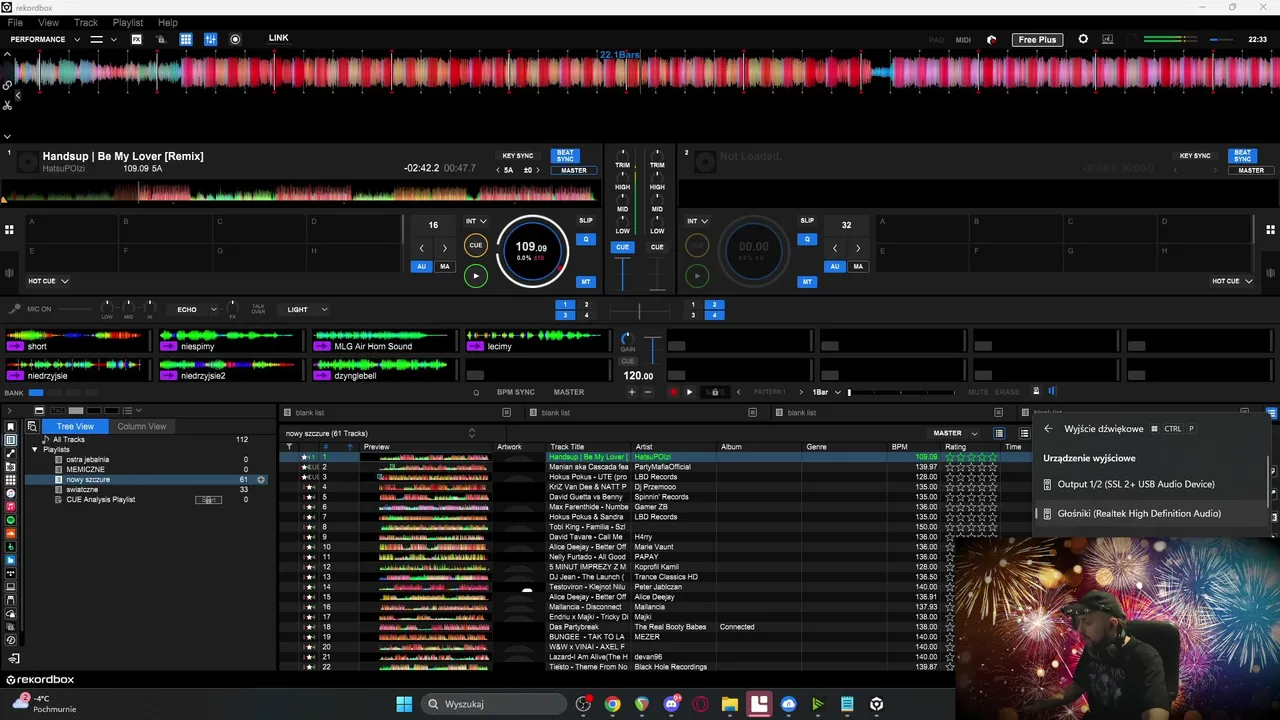Select the Tree View tab
This screenshot has height=720, width=1280.
(x=75, y=426)
